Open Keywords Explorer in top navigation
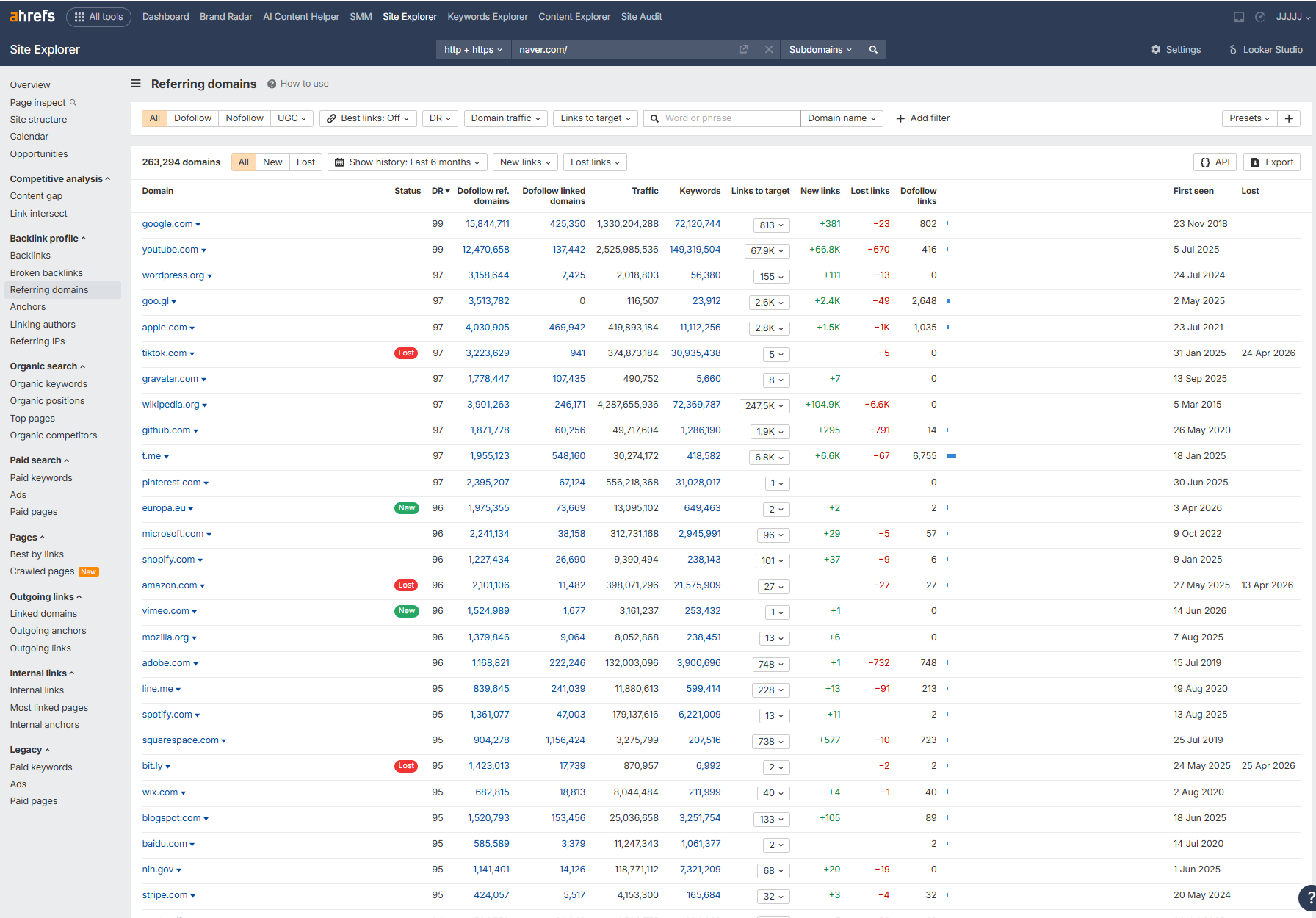This screenshot has width=1316, height=918. (x=488, y=17)
